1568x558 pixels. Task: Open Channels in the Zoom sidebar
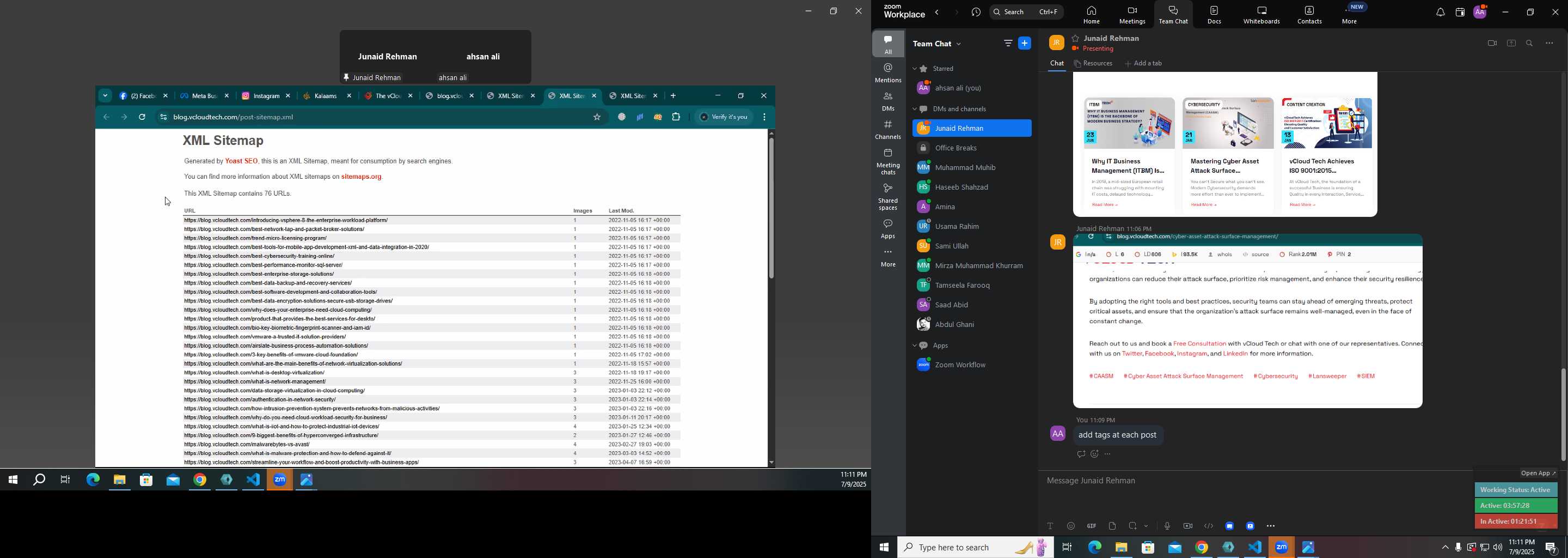(x=888, y=130)
